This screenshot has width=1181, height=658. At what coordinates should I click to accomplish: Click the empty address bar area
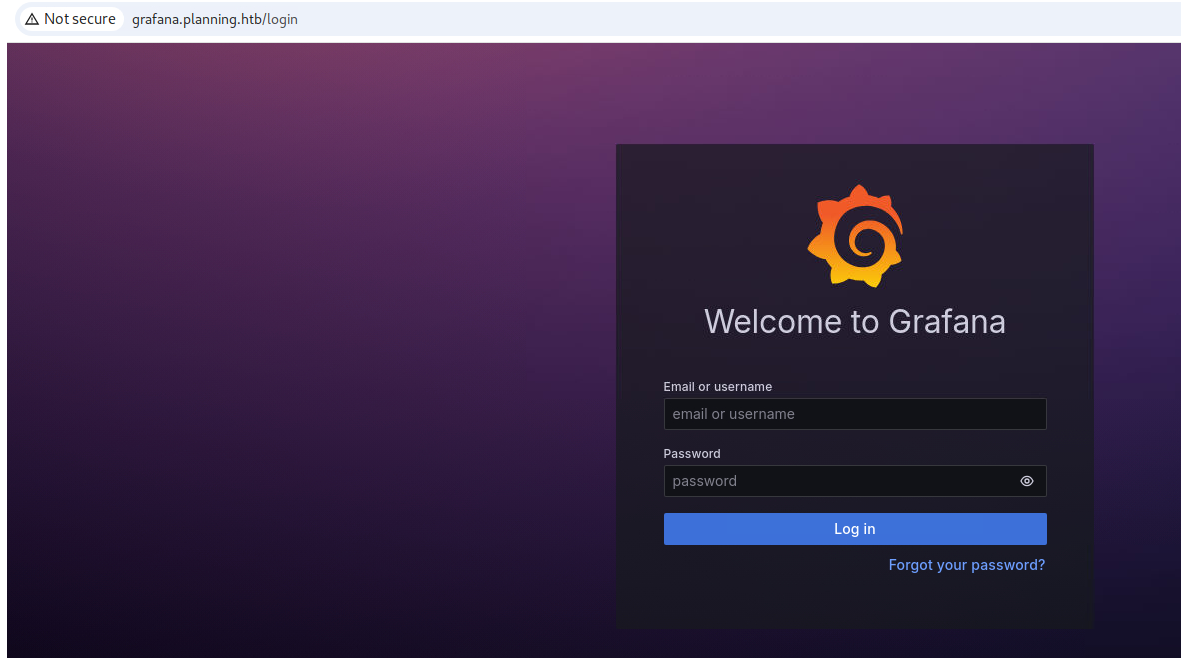tap(700, 19)
